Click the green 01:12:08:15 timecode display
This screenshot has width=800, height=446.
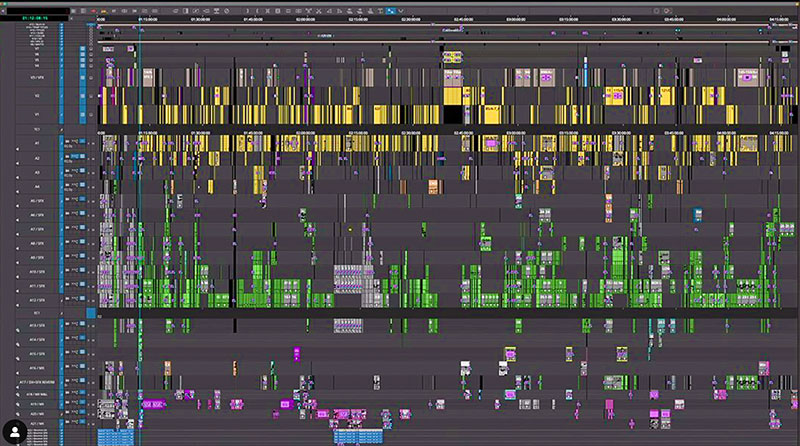point(33,17)
